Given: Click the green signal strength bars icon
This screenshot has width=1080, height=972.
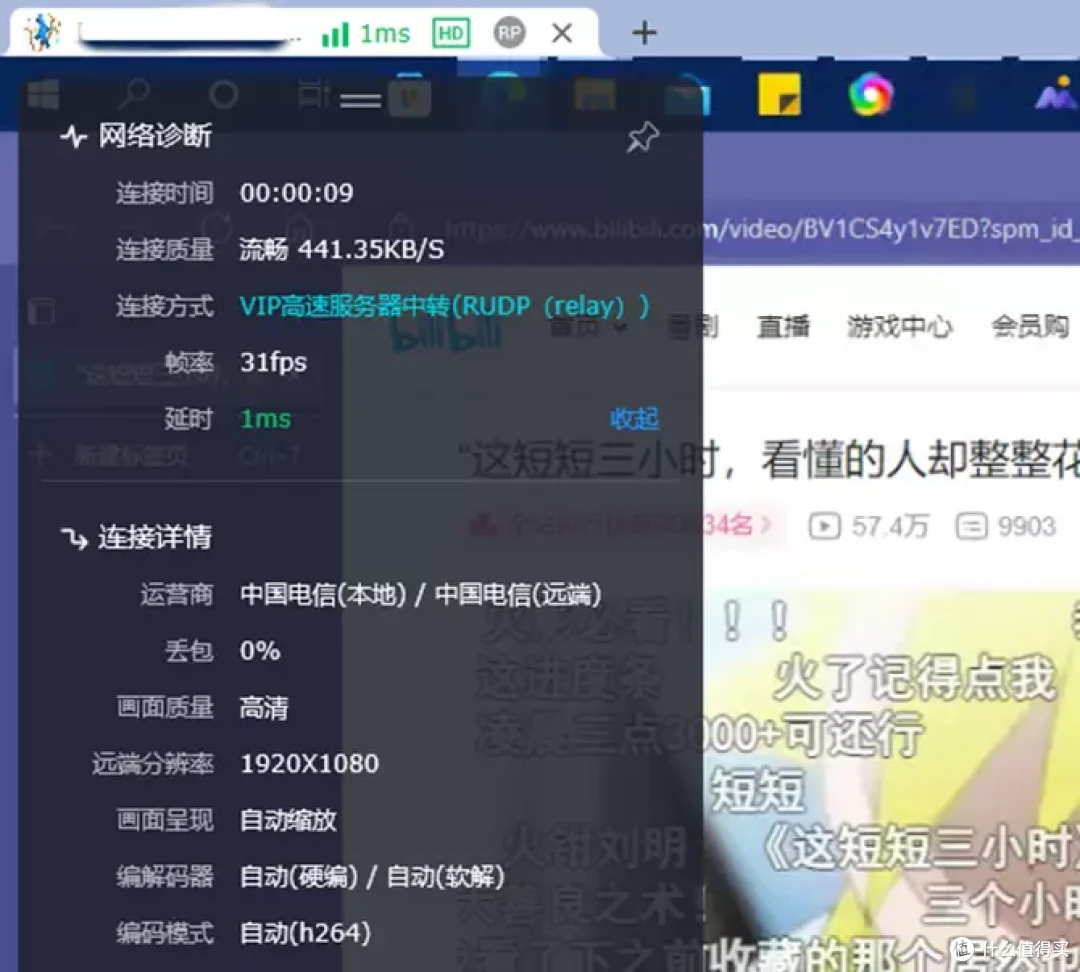Looking at the screenshot, I should (335, 34).
